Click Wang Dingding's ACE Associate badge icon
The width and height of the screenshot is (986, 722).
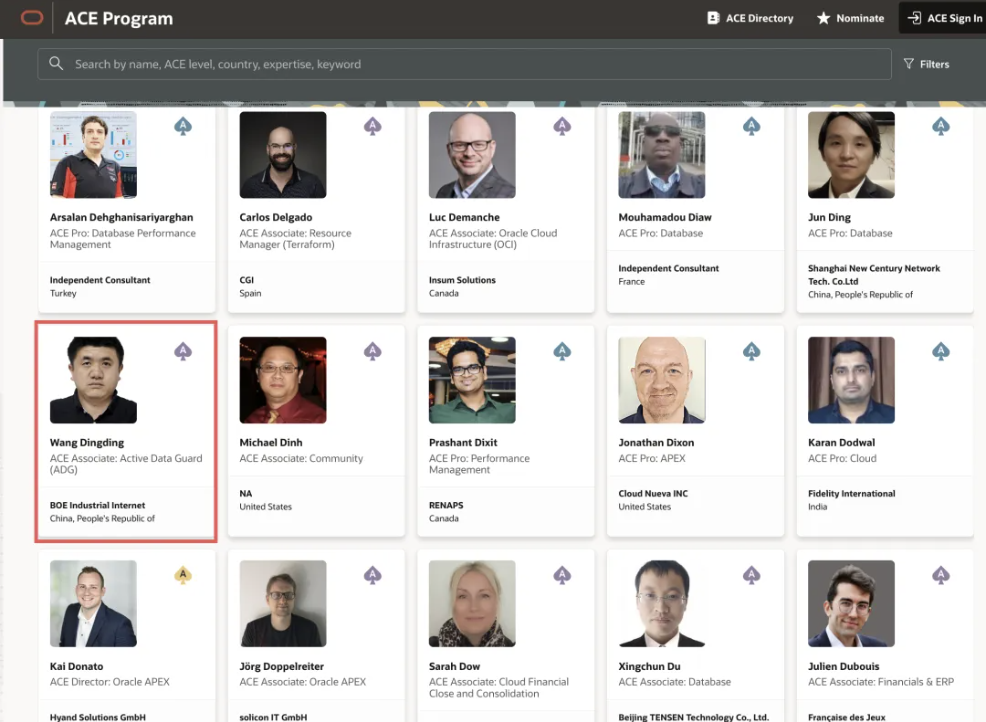[183, 351]
